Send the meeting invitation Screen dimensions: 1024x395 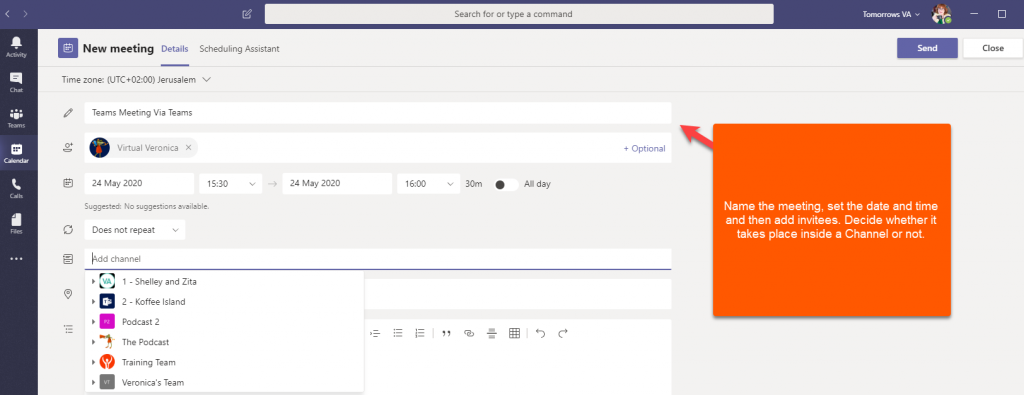pos(927,48)
